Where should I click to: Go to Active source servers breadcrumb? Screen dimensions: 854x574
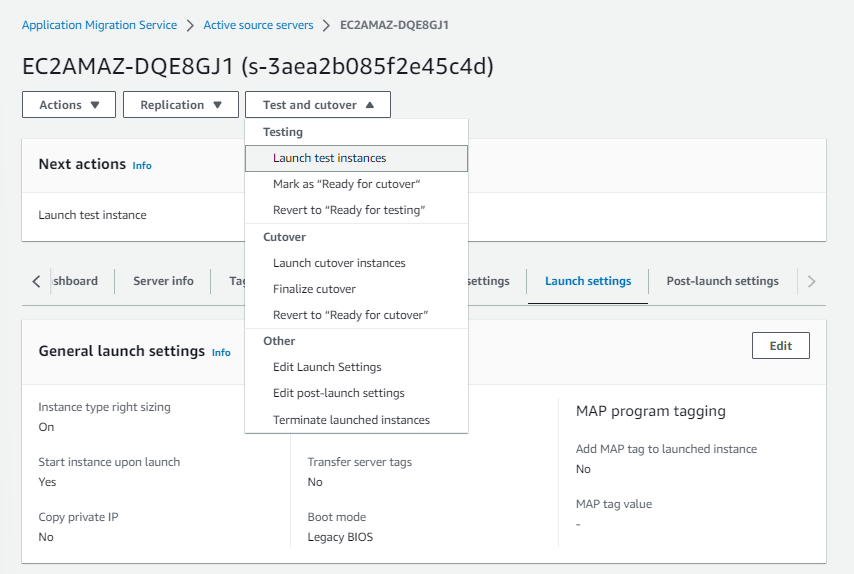(x=258, y=25)
